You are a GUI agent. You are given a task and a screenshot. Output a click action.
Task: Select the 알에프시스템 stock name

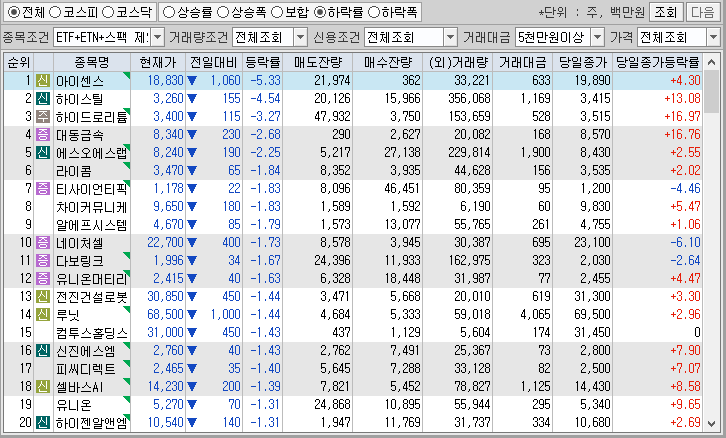click(92, 225)
